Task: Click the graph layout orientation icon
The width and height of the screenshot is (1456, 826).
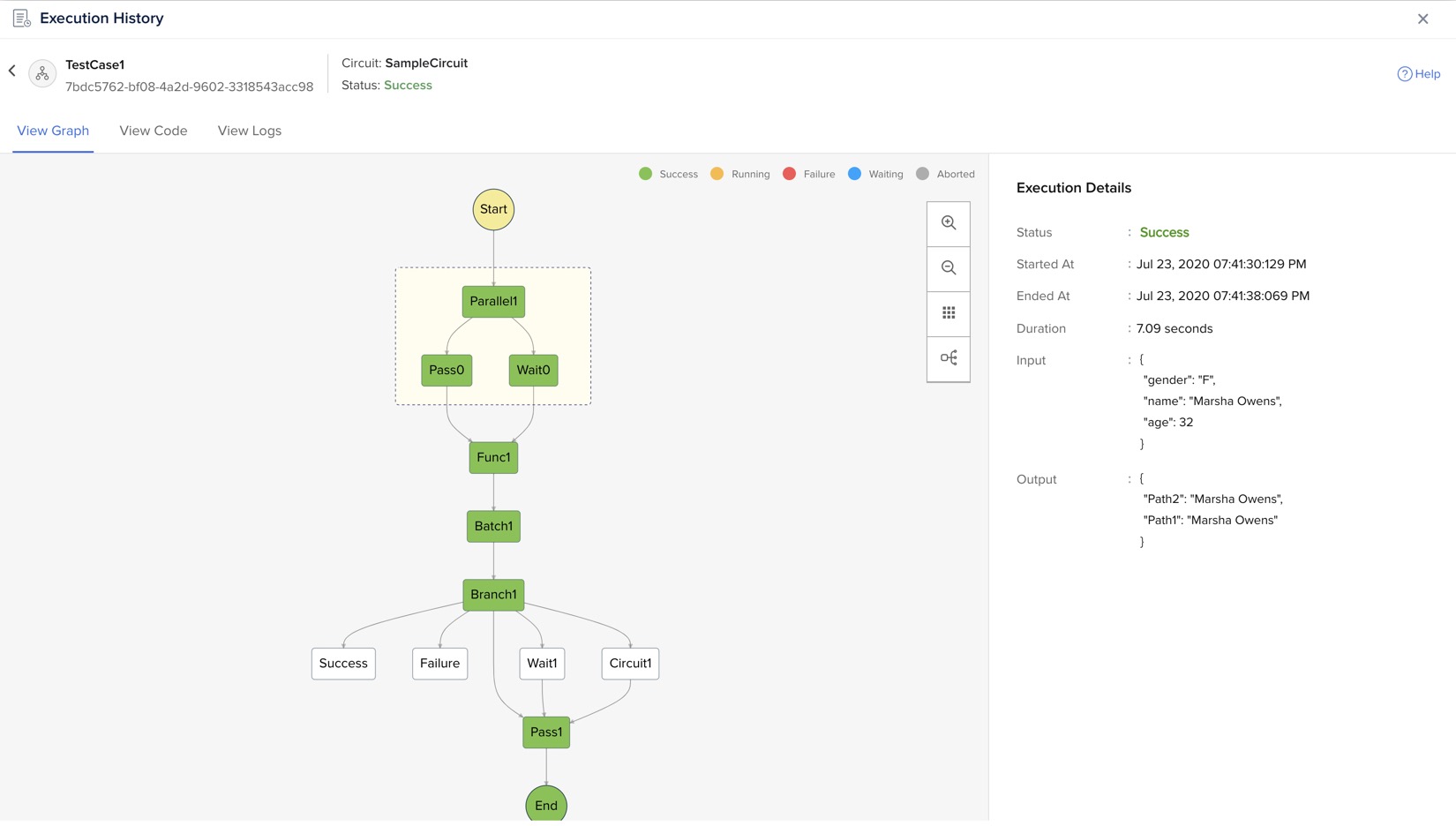Action: [x=949, y=358]
